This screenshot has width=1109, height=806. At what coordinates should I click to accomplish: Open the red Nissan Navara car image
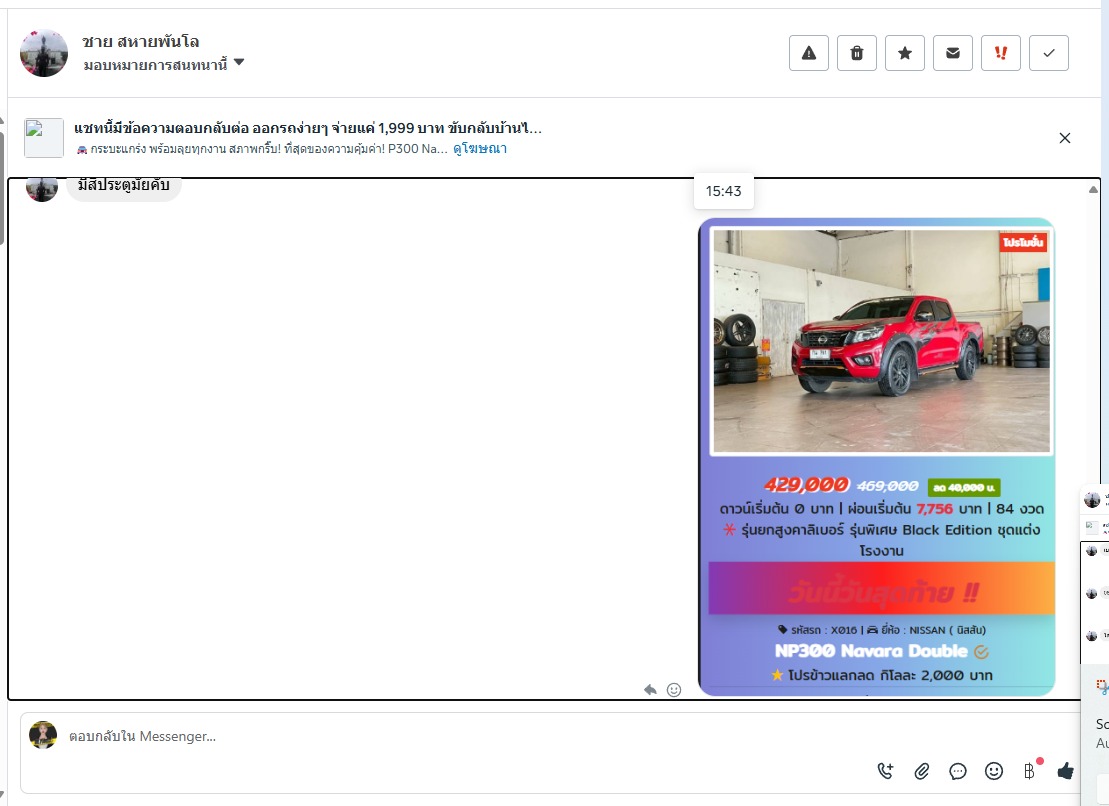881,341
